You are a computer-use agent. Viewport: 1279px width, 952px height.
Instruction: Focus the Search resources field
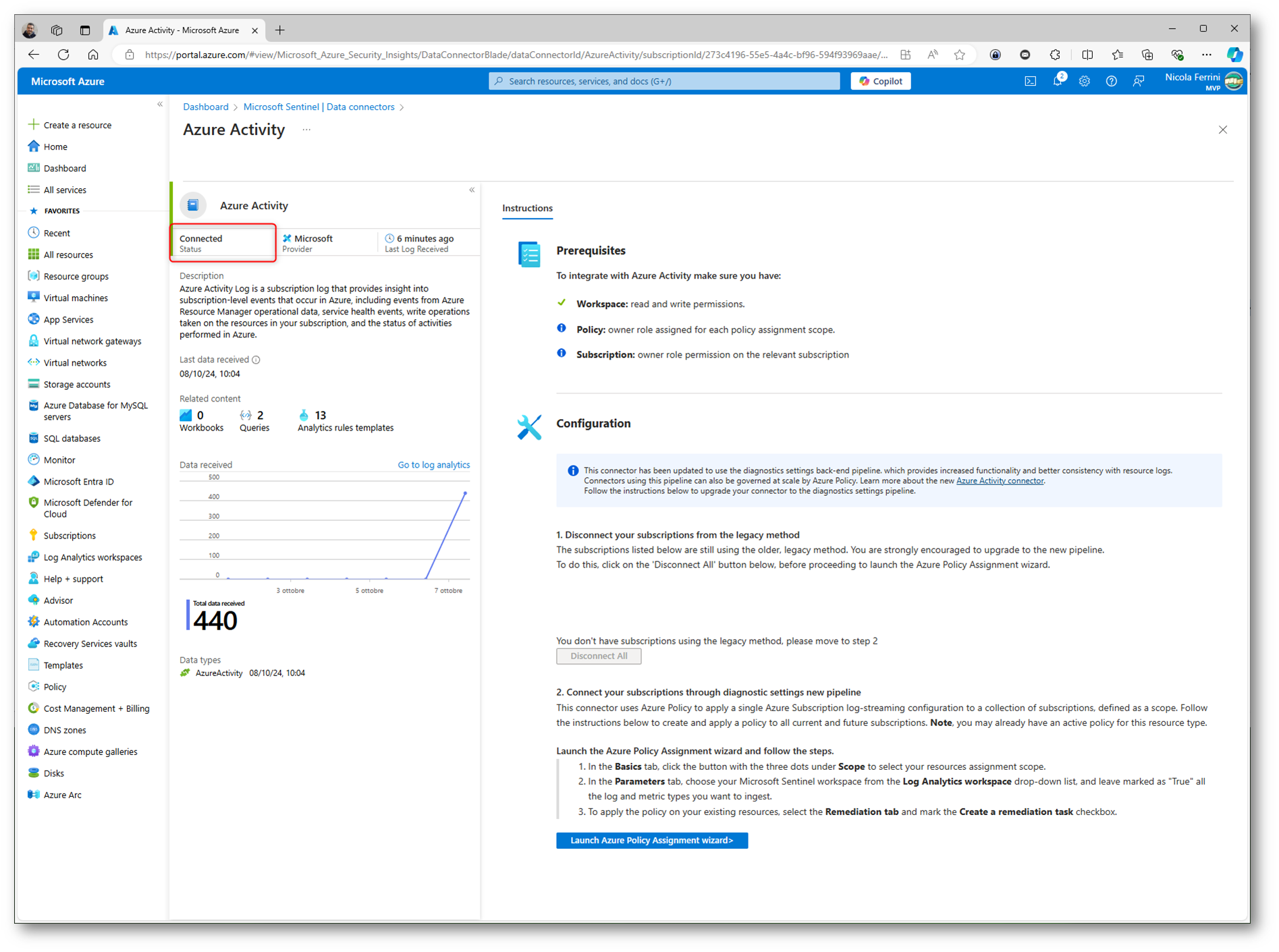coord(665,81)
